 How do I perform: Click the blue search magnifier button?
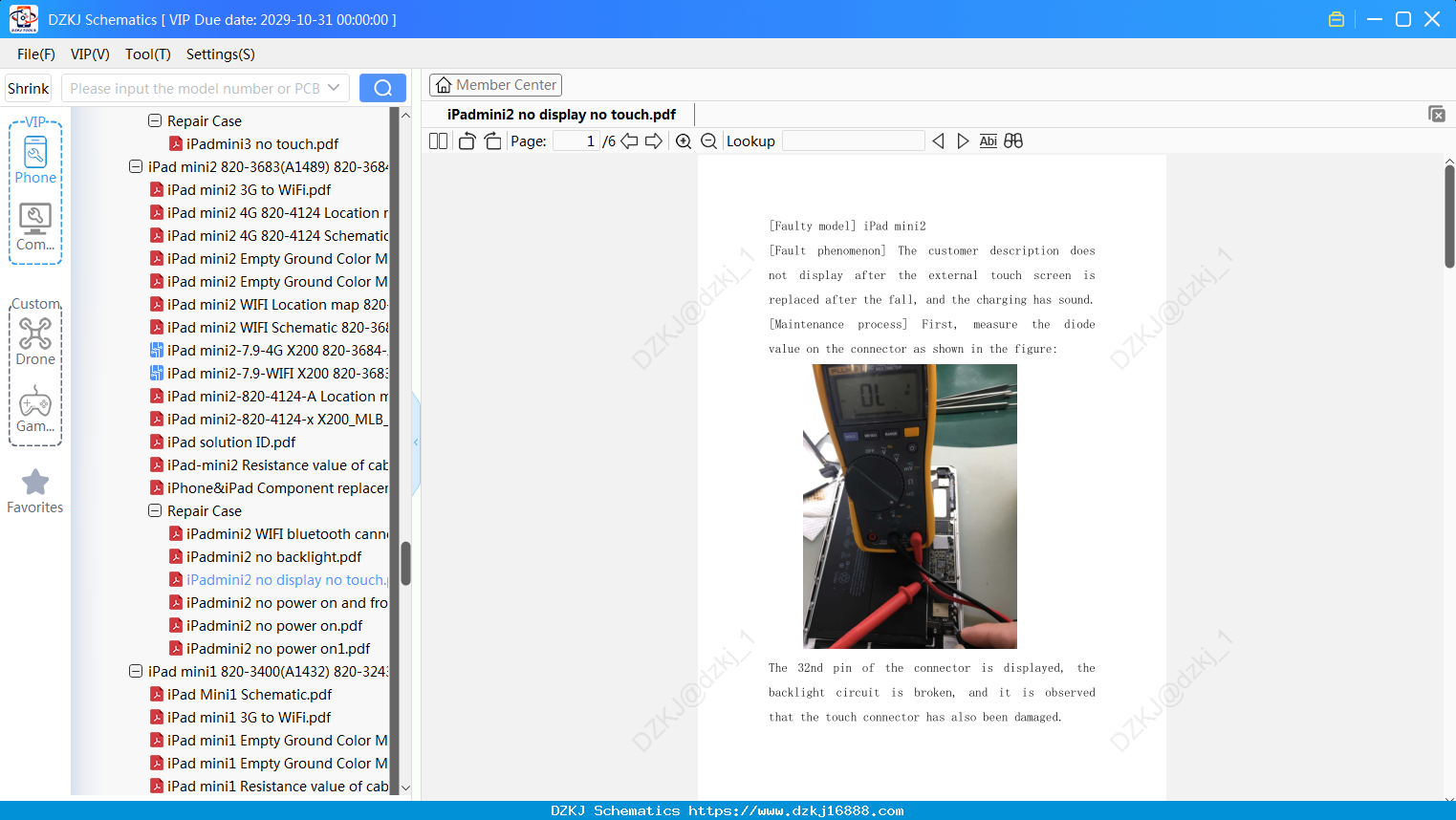tap(382, 88)
